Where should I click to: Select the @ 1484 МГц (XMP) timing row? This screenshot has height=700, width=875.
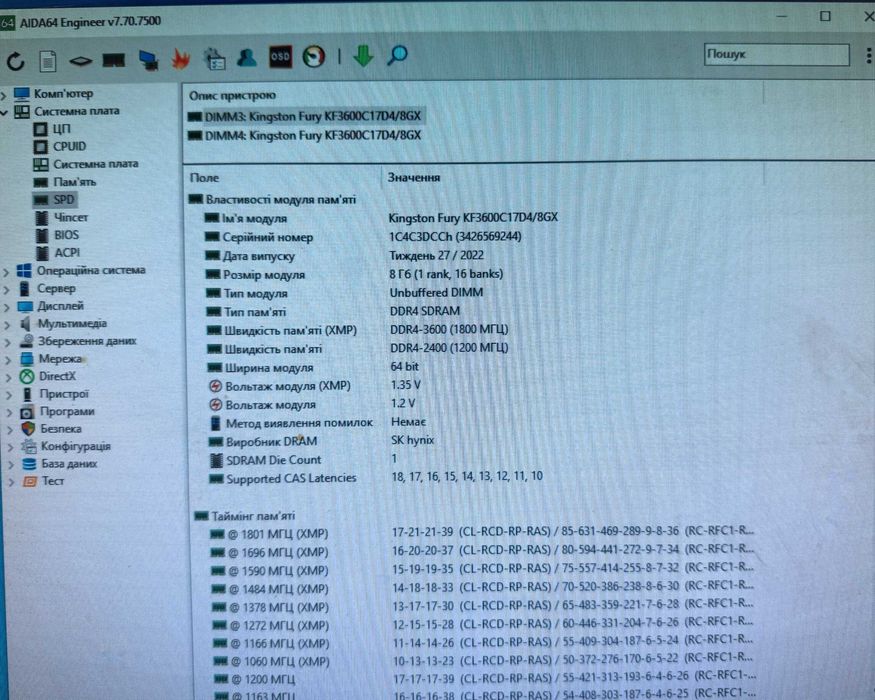click(x=483, y=588)
